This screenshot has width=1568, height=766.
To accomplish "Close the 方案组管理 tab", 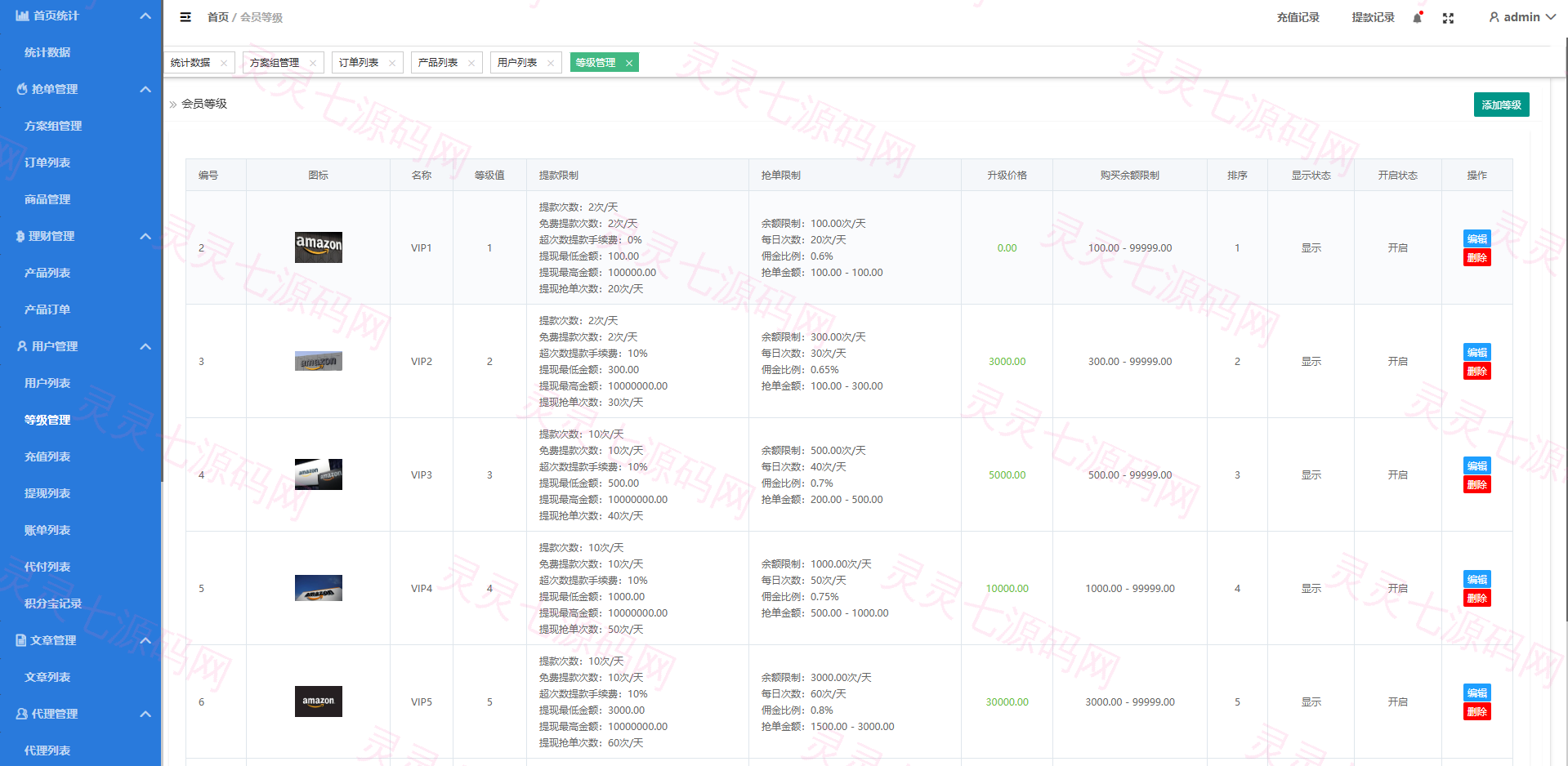I will (x=313, y=63).
